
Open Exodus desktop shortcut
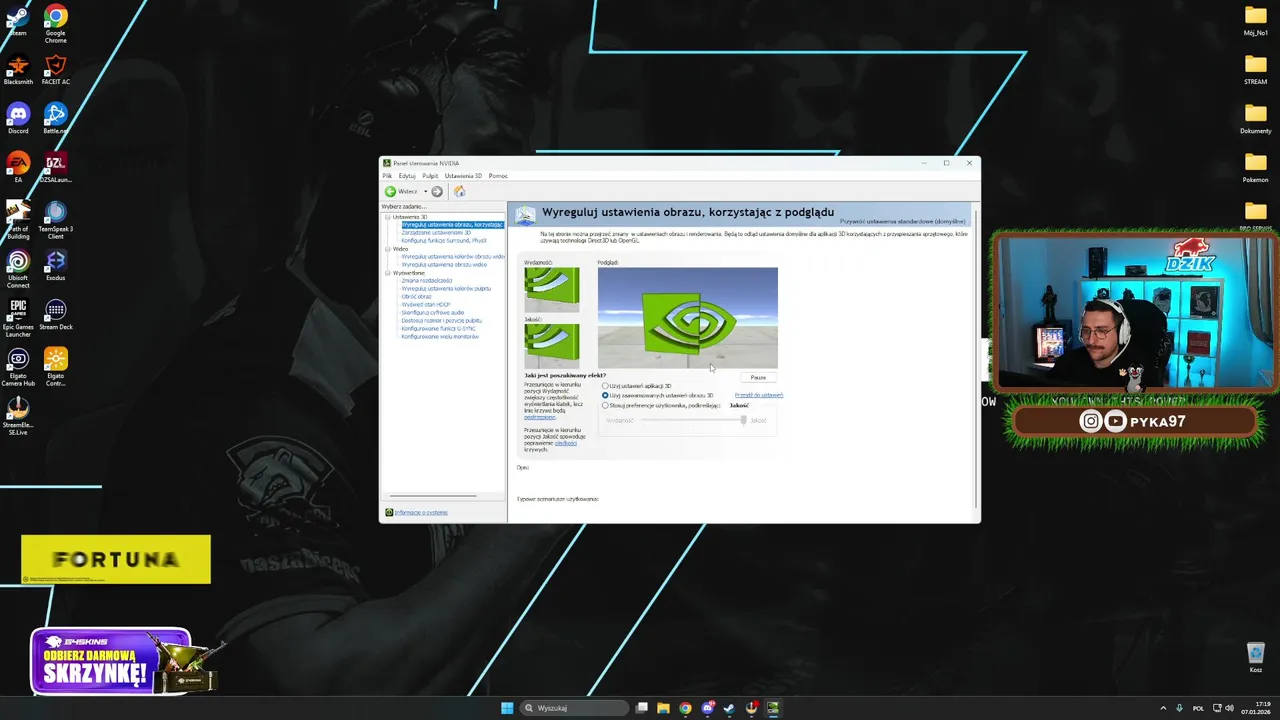(55, 264)
